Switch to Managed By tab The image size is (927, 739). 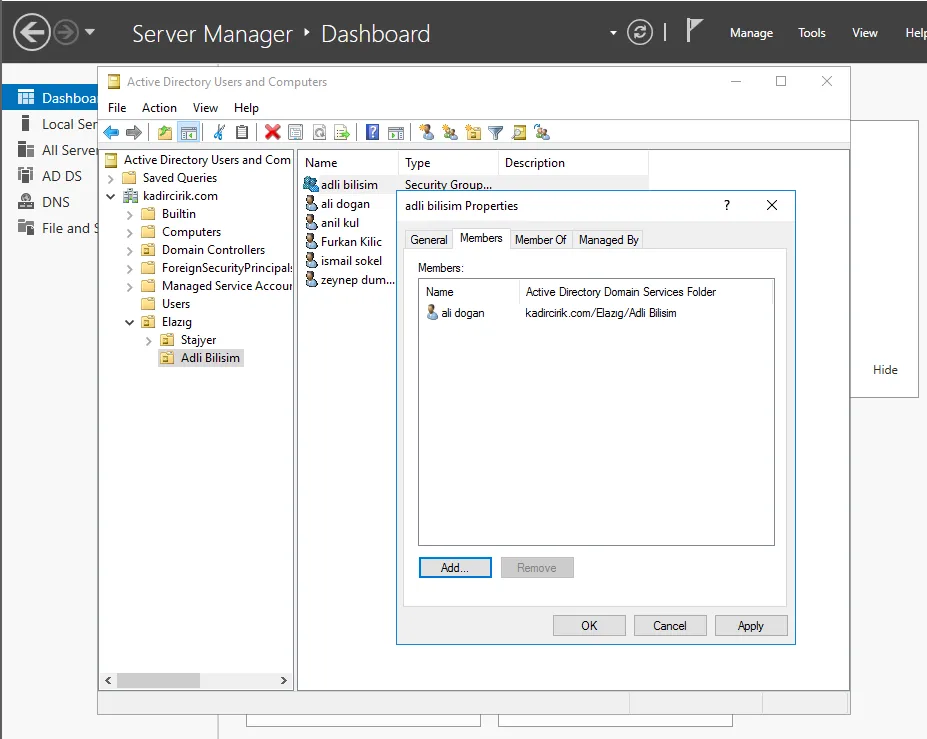tap(608, 239)
